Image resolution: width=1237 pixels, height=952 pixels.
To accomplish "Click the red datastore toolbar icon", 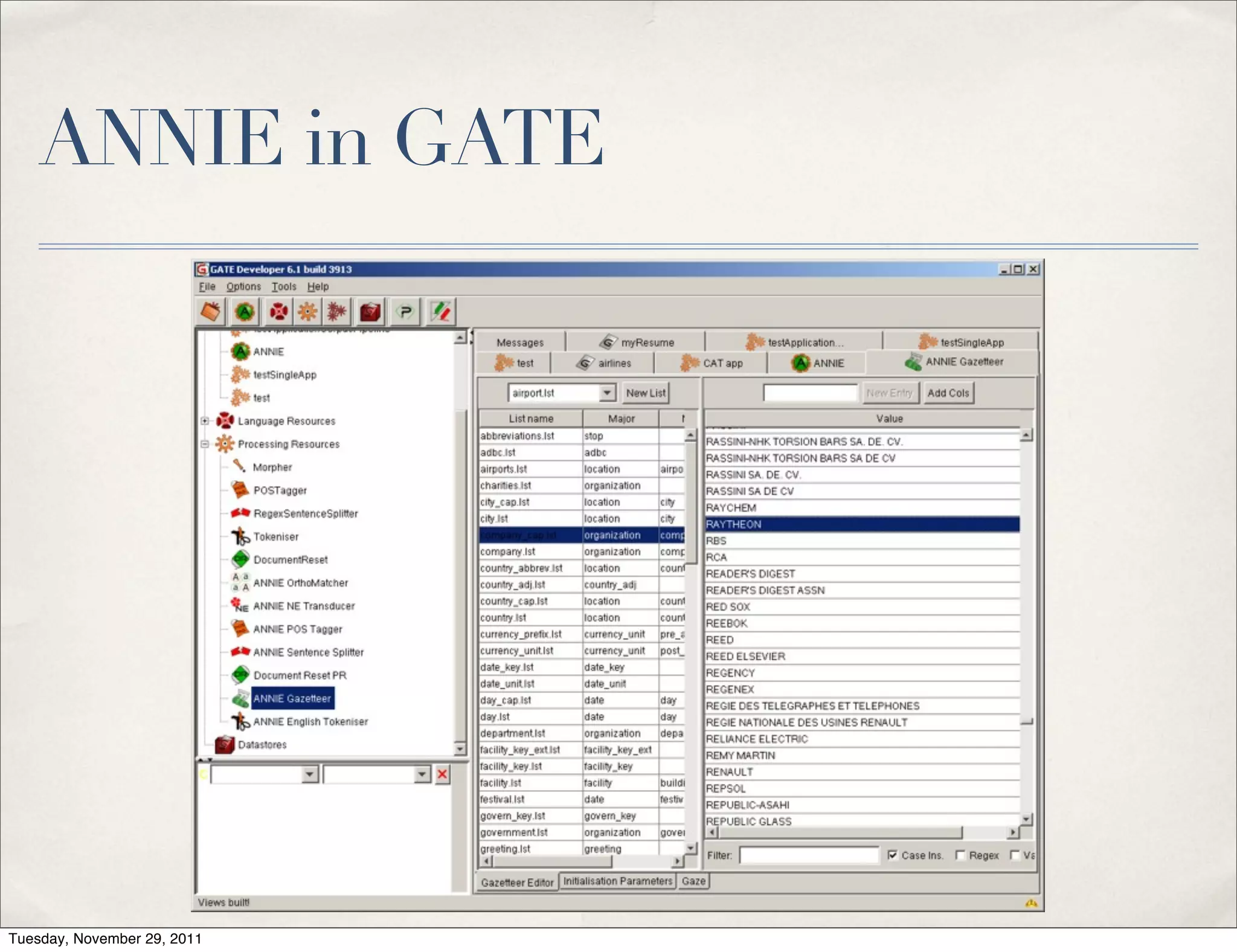I will coord(370,312).
